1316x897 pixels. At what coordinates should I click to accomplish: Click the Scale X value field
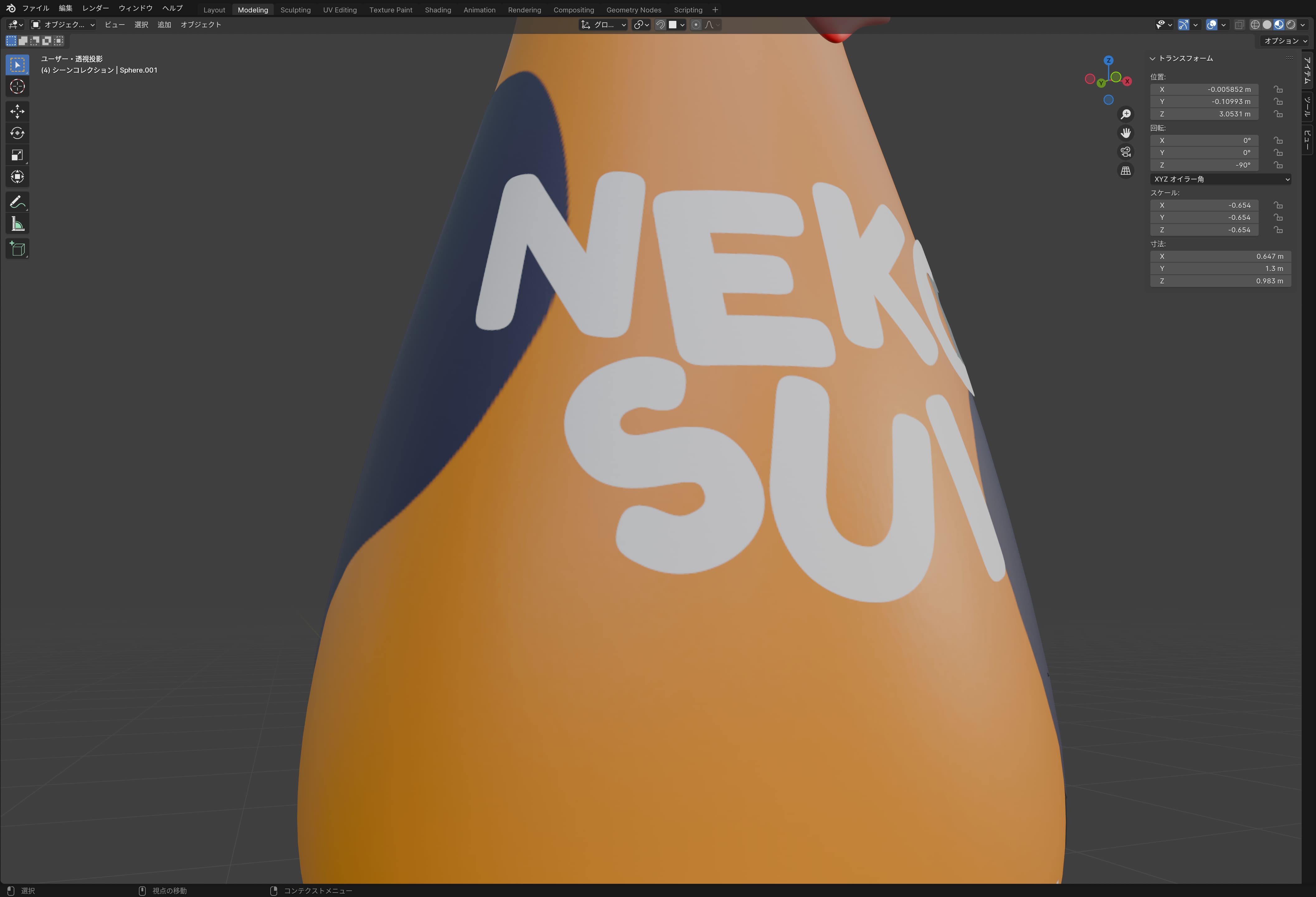coord(1204,205)
